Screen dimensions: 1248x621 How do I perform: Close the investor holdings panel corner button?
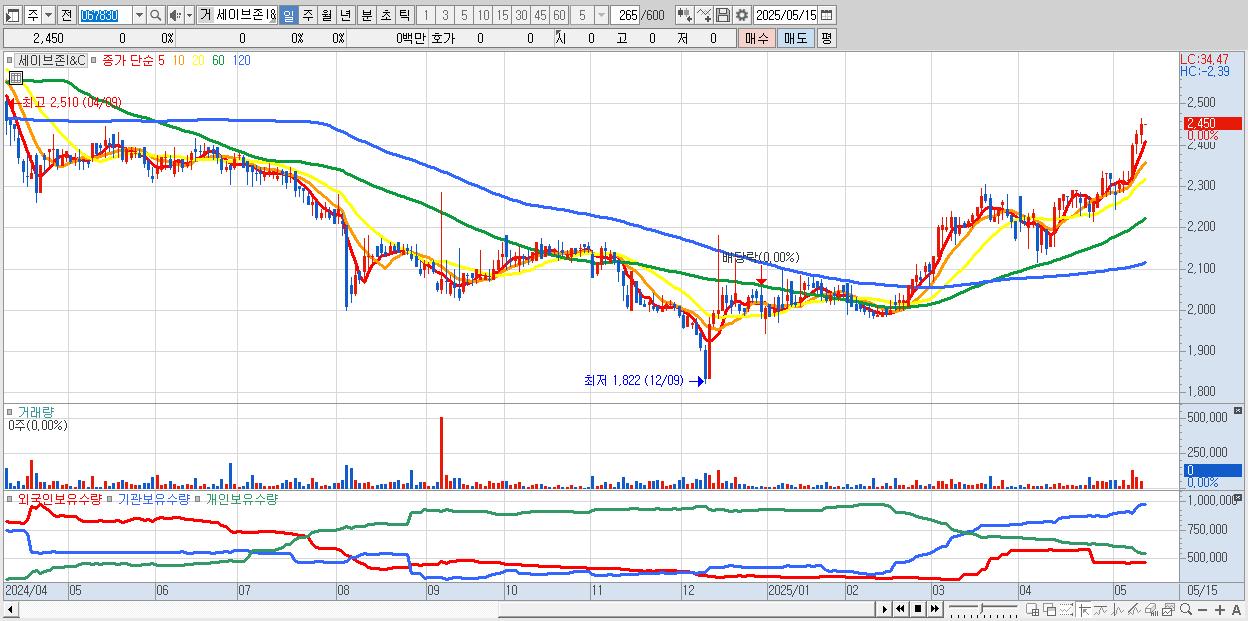pos(1239,497)
